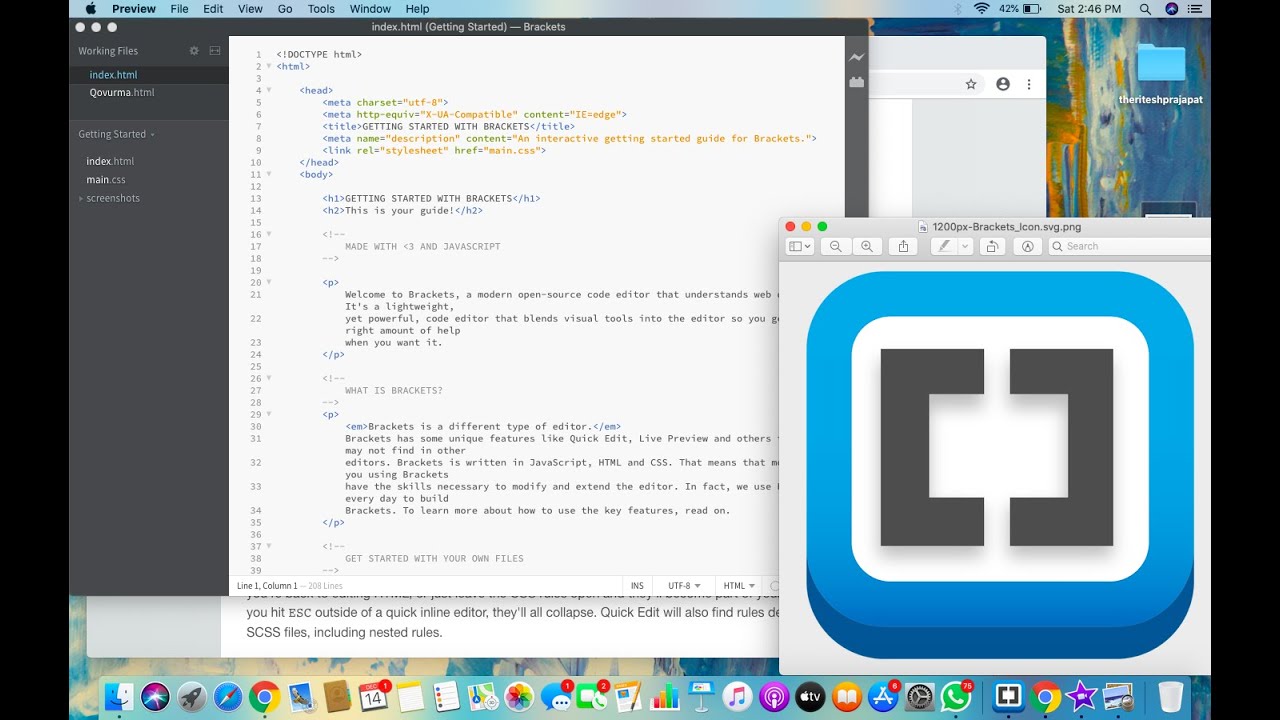The height and width of the screenshot is (720, 1280).
Task: Open highlight color dropdown arrow in Preview
Action: click(x=965, y=246)
